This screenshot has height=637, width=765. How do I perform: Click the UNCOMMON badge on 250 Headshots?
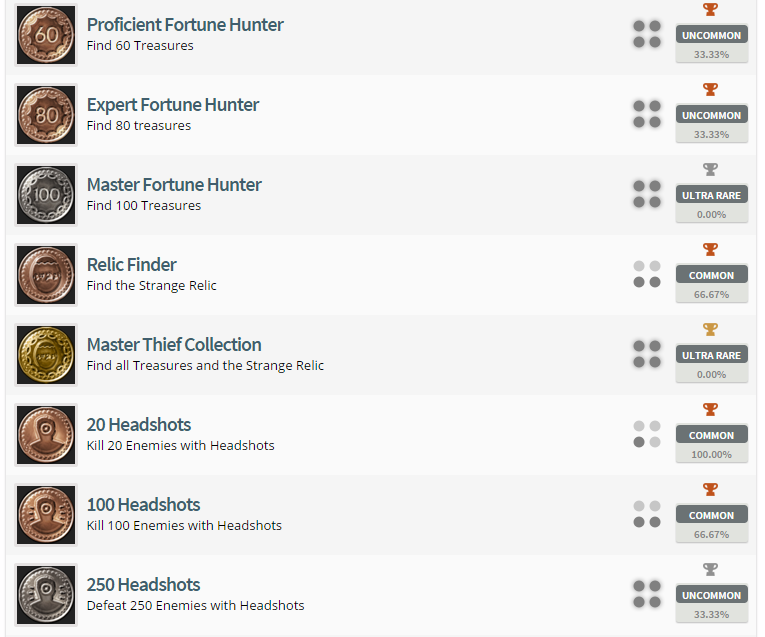click(x=711, y=595)
